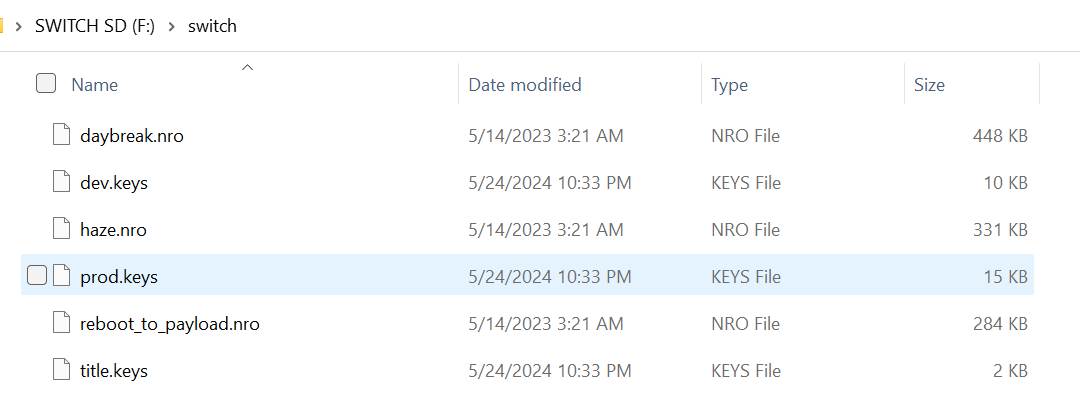Sort files by the Size column

coord(929,85)
